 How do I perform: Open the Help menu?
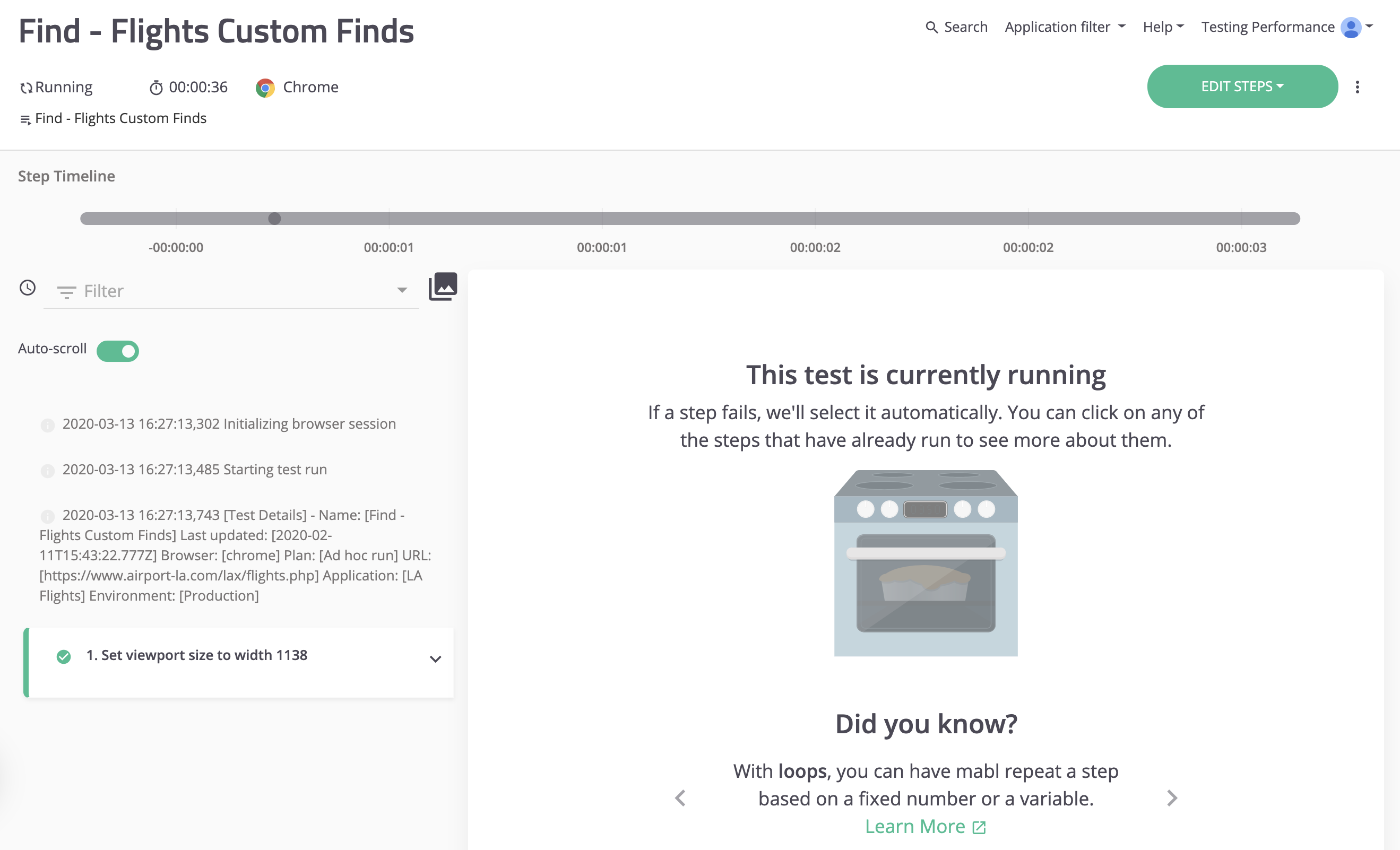coord(1163,27)
